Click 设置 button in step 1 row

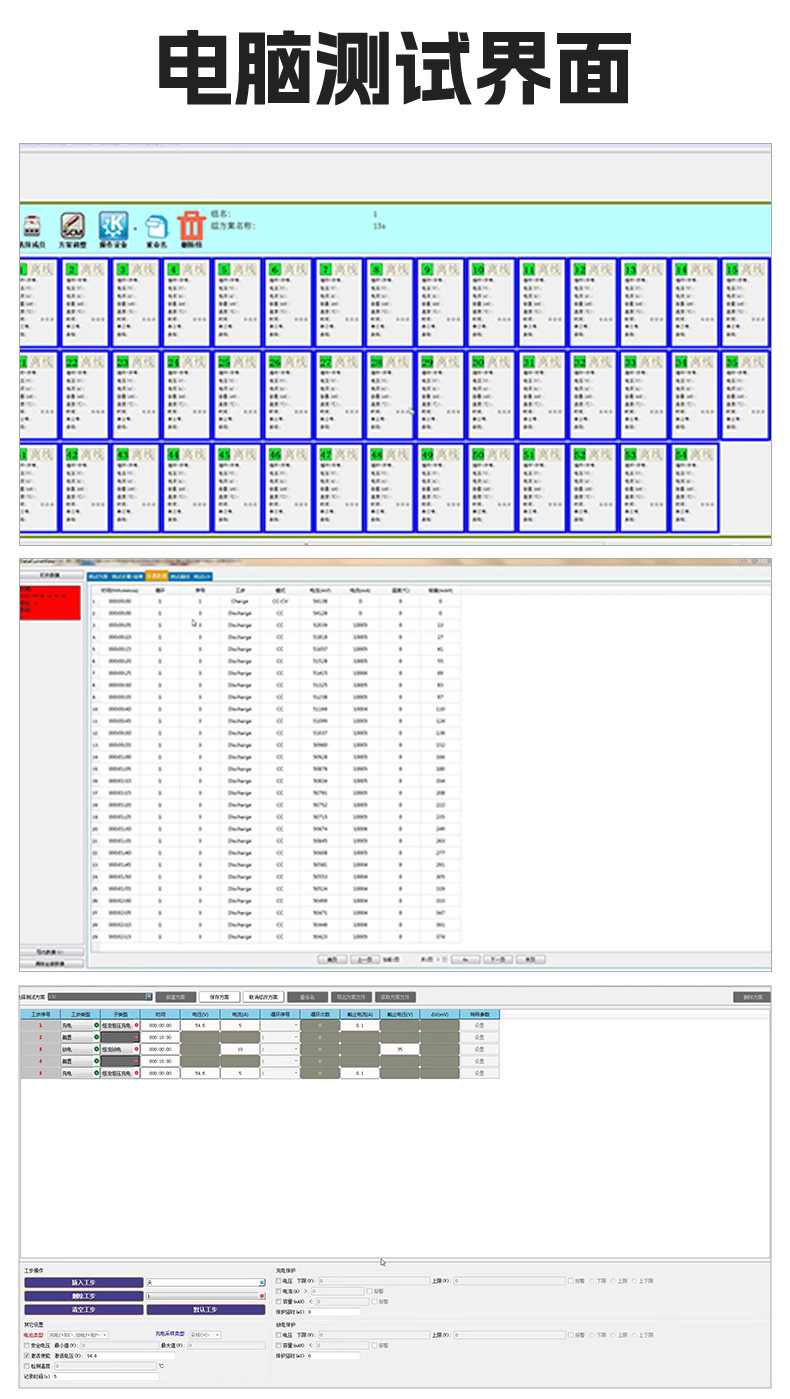[x=480, y=1025]
